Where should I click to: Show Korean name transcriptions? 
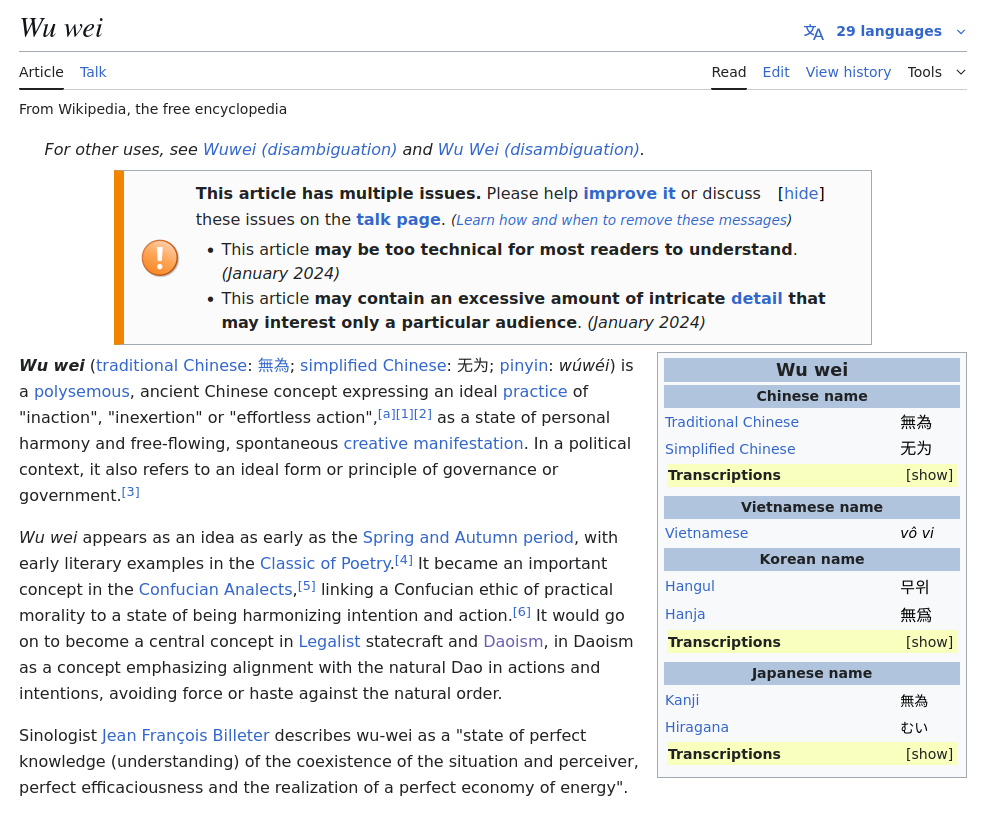[x=929, y=642]
